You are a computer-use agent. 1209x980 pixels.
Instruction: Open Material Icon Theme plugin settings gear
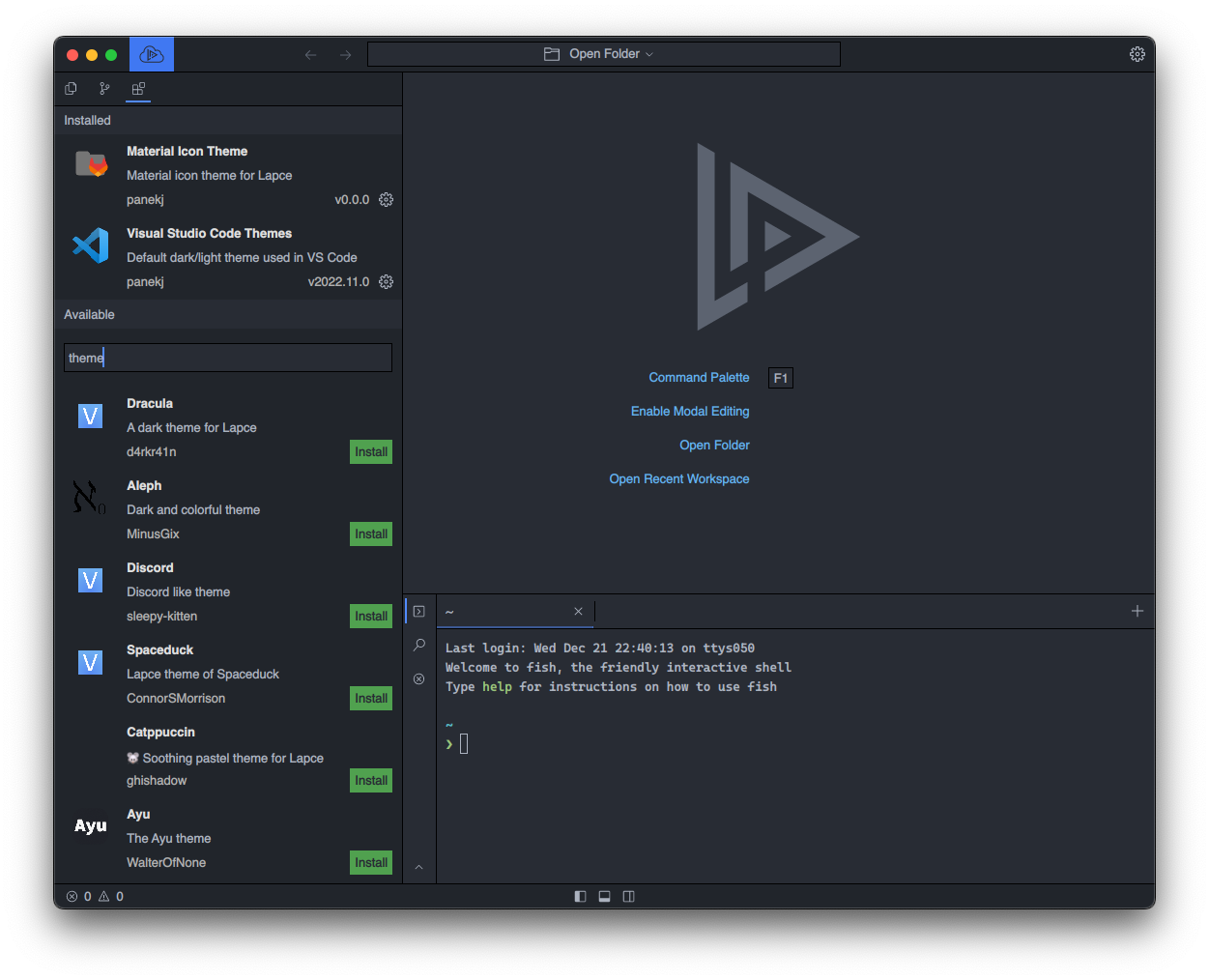[386, 200]
